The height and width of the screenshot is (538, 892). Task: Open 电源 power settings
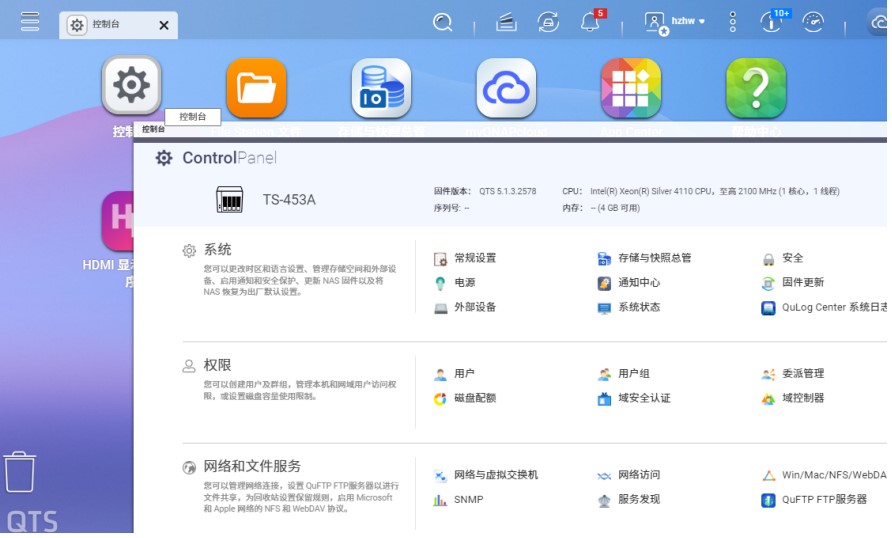coord(455,283)
